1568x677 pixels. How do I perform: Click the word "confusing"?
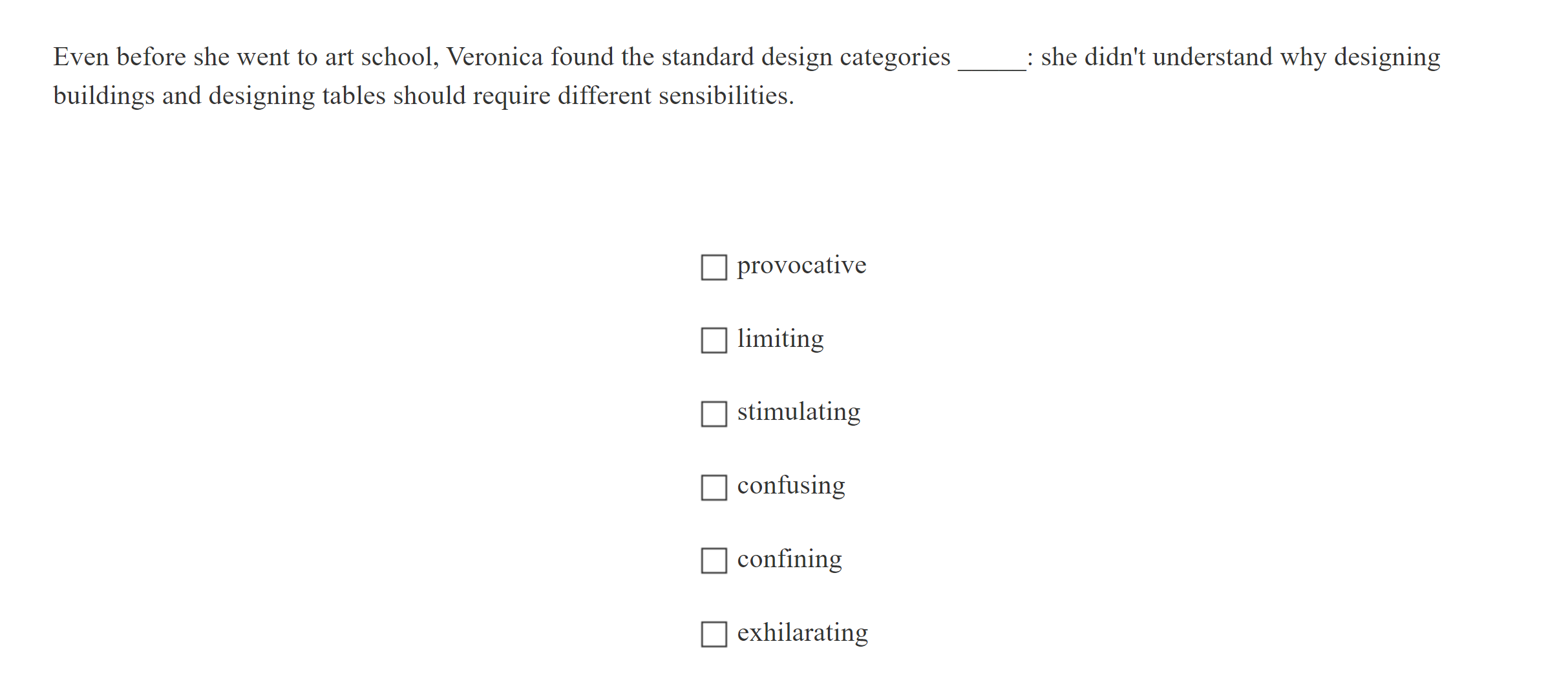point(791,485)
